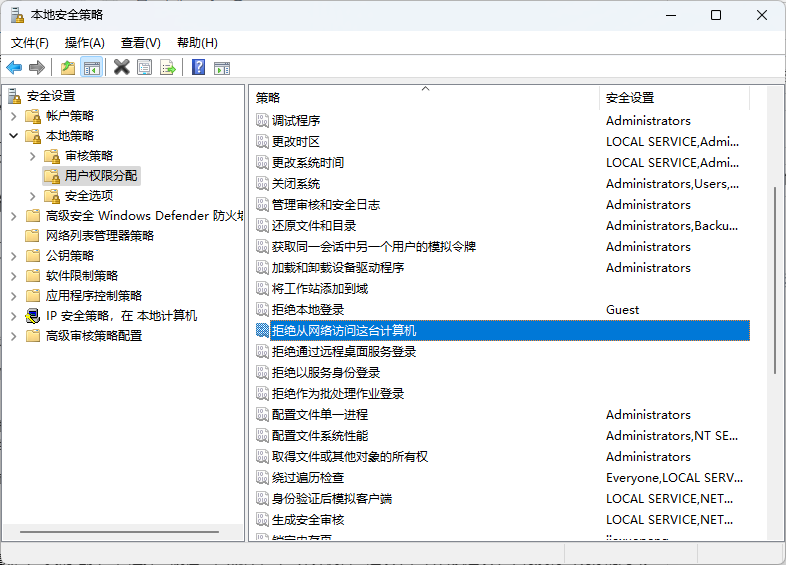Click the 帐户策略 folder icon
Viewport: 786px width, 565px height.
(x=33, y=116)
